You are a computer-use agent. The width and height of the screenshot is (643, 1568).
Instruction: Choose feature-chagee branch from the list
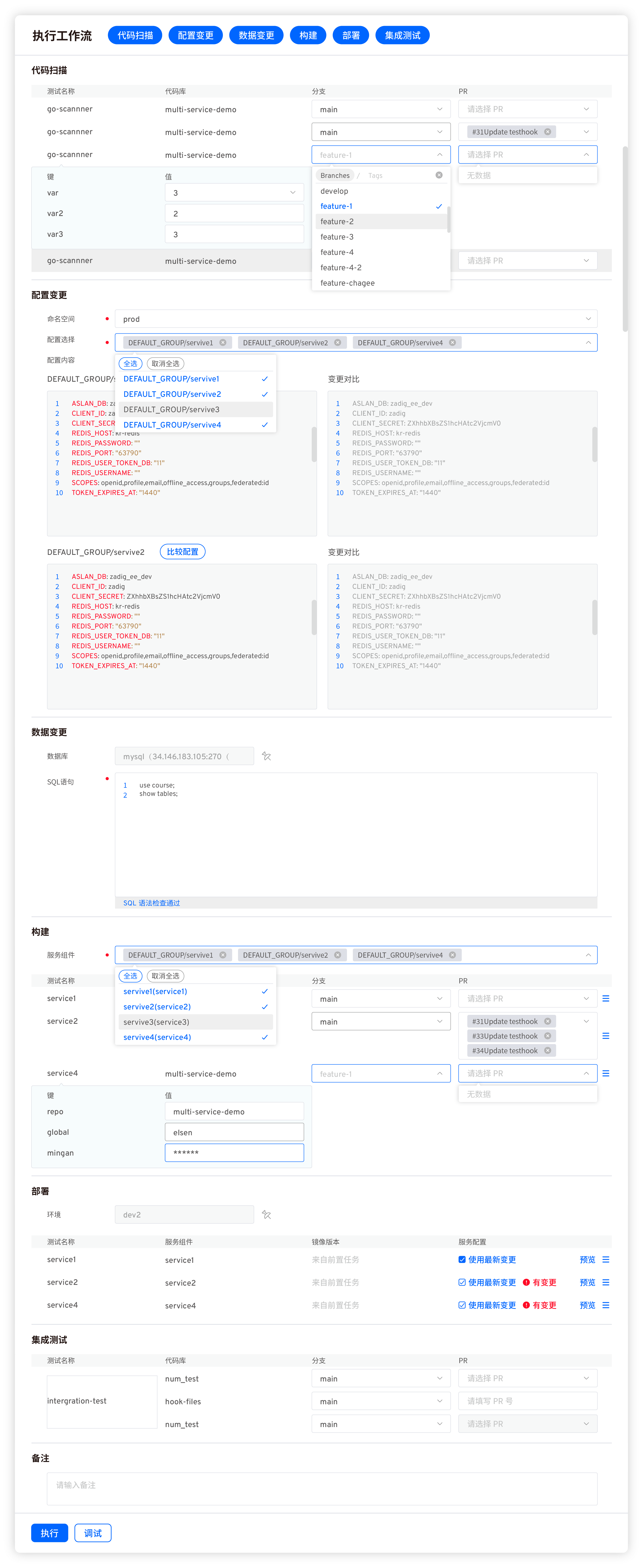pos(381,283)
